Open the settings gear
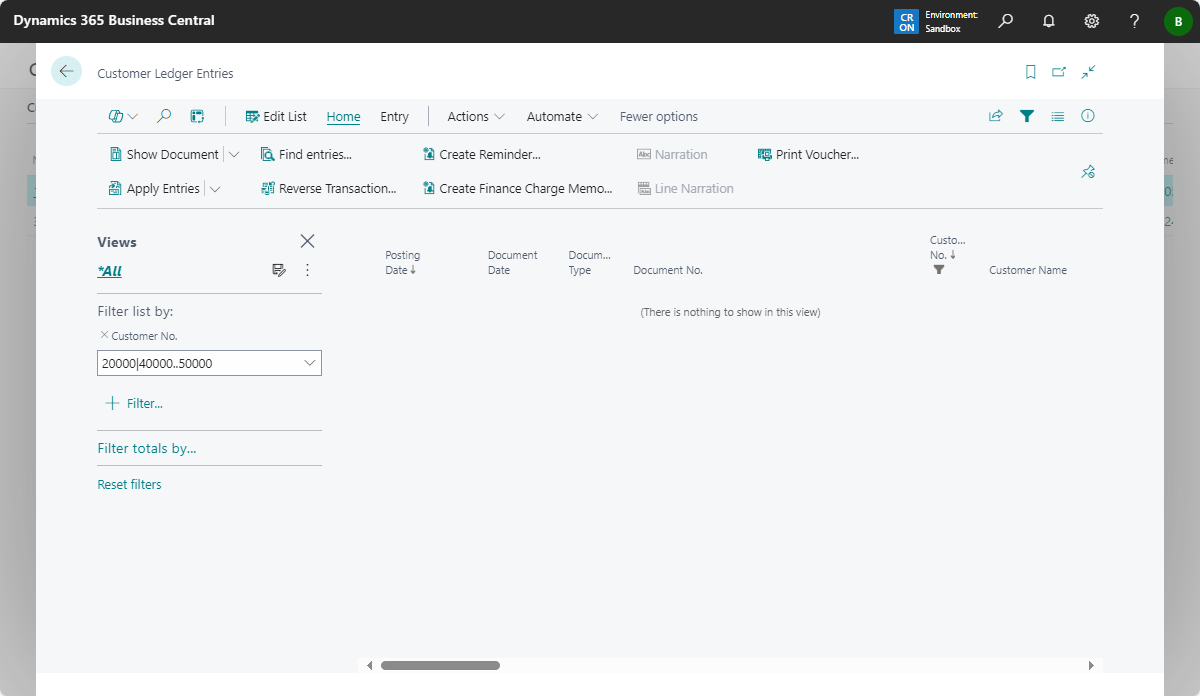 pos(1092,21)
